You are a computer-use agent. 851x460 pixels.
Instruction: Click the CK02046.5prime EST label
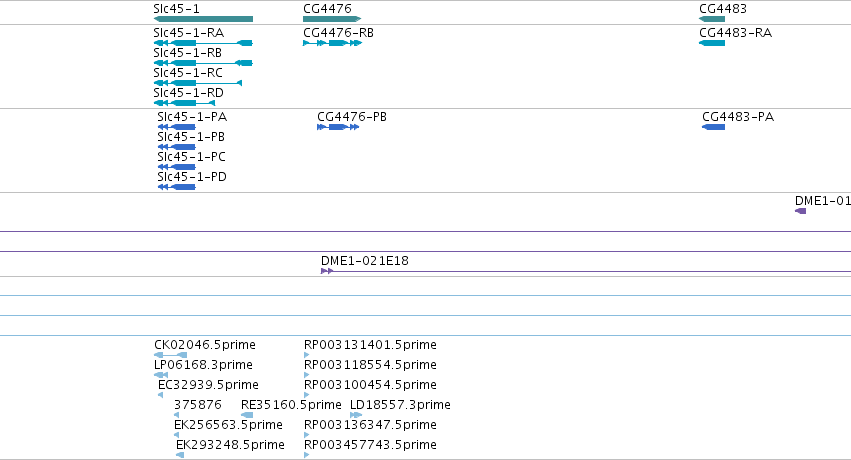point(205,345)
